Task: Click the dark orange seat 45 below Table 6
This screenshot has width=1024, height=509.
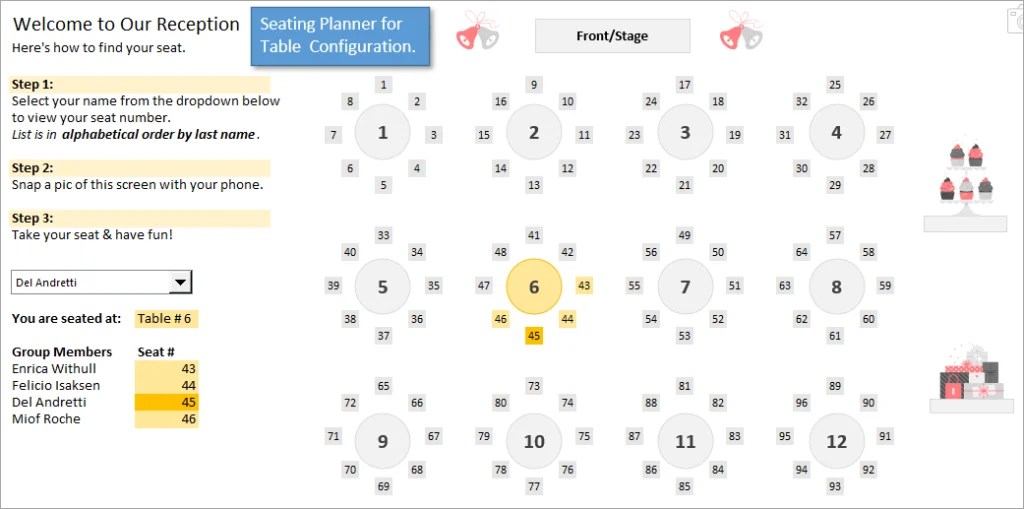Action: tap(534, 336)
